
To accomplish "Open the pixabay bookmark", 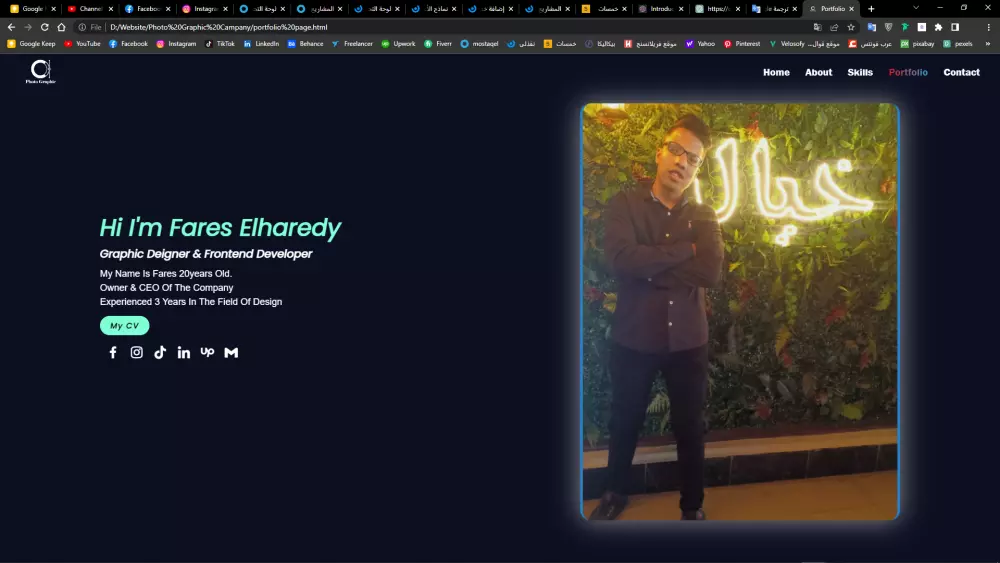I will point(917,44).
